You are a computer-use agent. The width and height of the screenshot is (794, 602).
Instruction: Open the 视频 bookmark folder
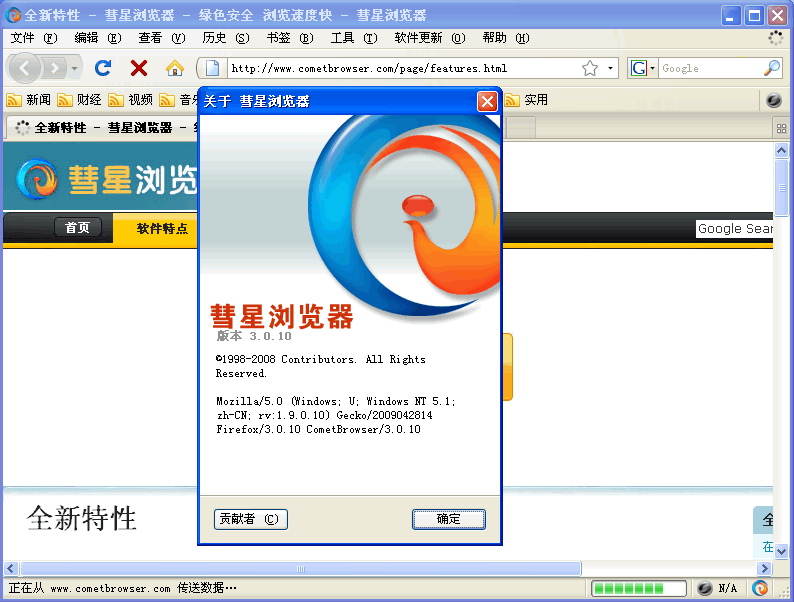coord(131,100)
